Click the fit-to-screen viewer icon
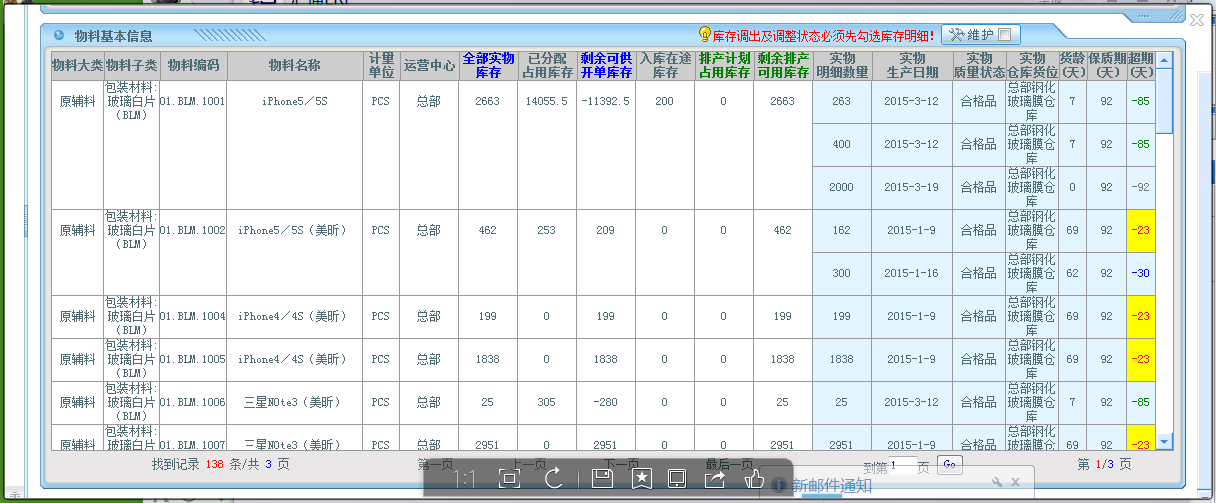Screen dimensions: 1216x503 (509, 479)
